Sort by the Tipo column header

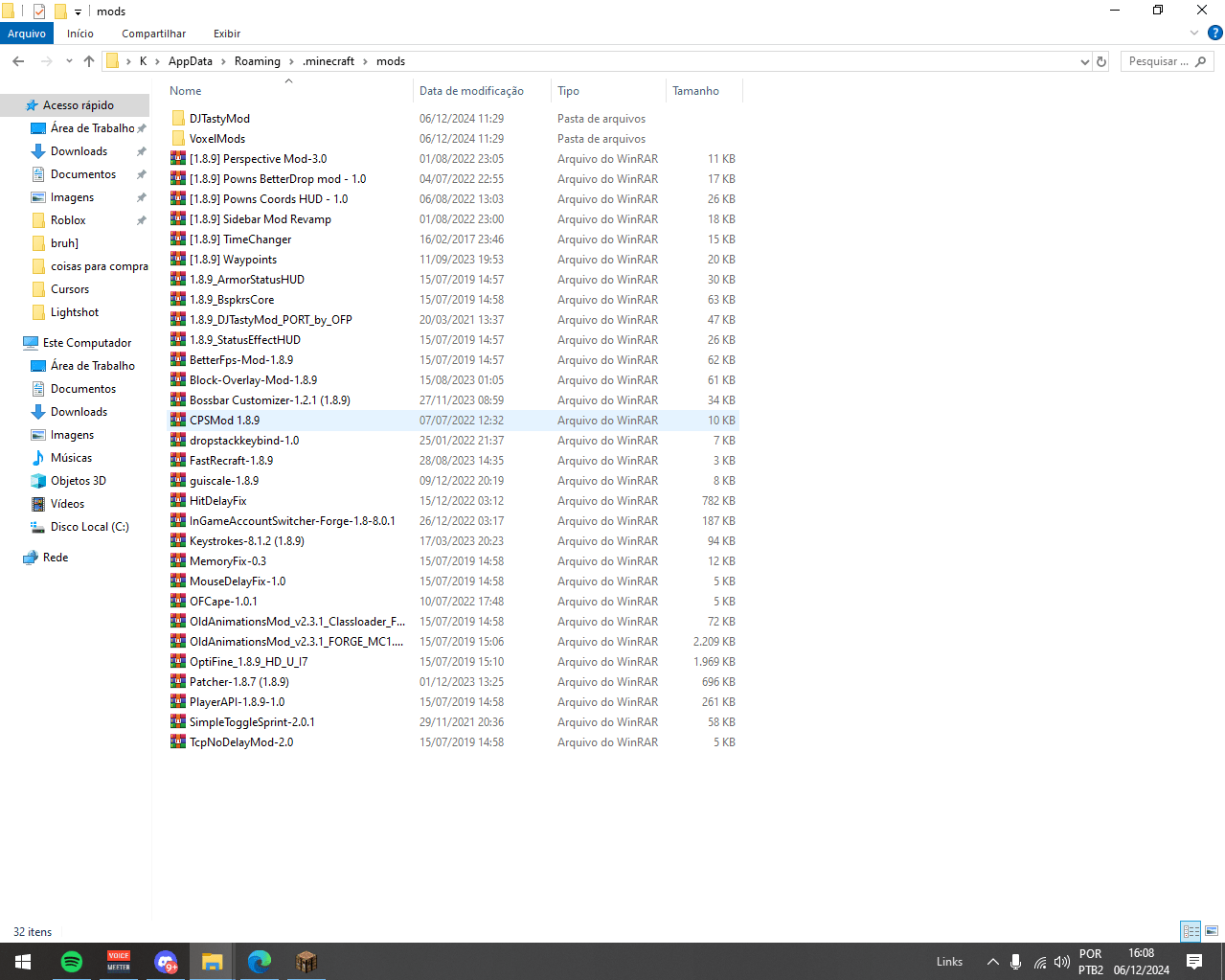pyautogui.click(x=608, y=91)
